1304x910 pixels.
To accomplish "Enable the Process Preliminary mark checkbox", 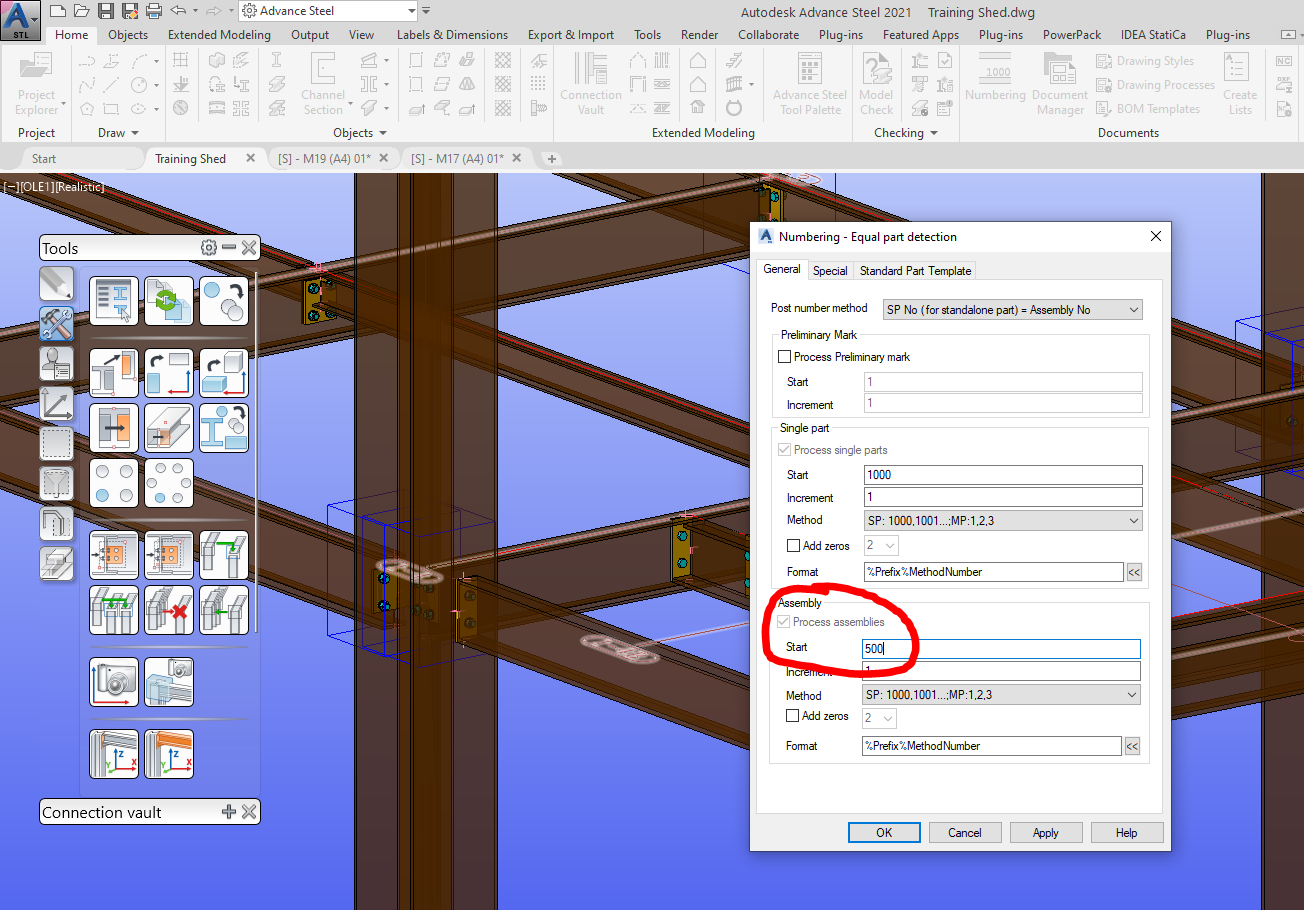I will tap(784, 356).
